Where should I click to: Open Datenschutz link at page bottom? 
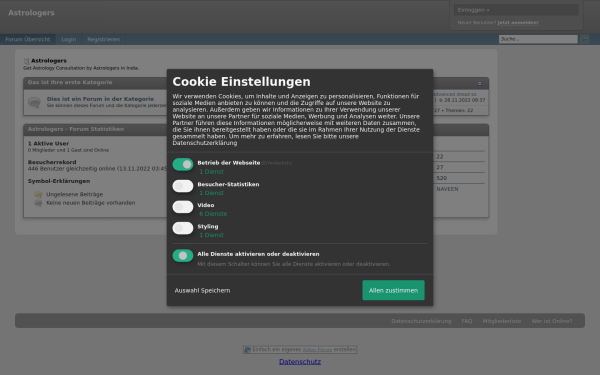300,362
